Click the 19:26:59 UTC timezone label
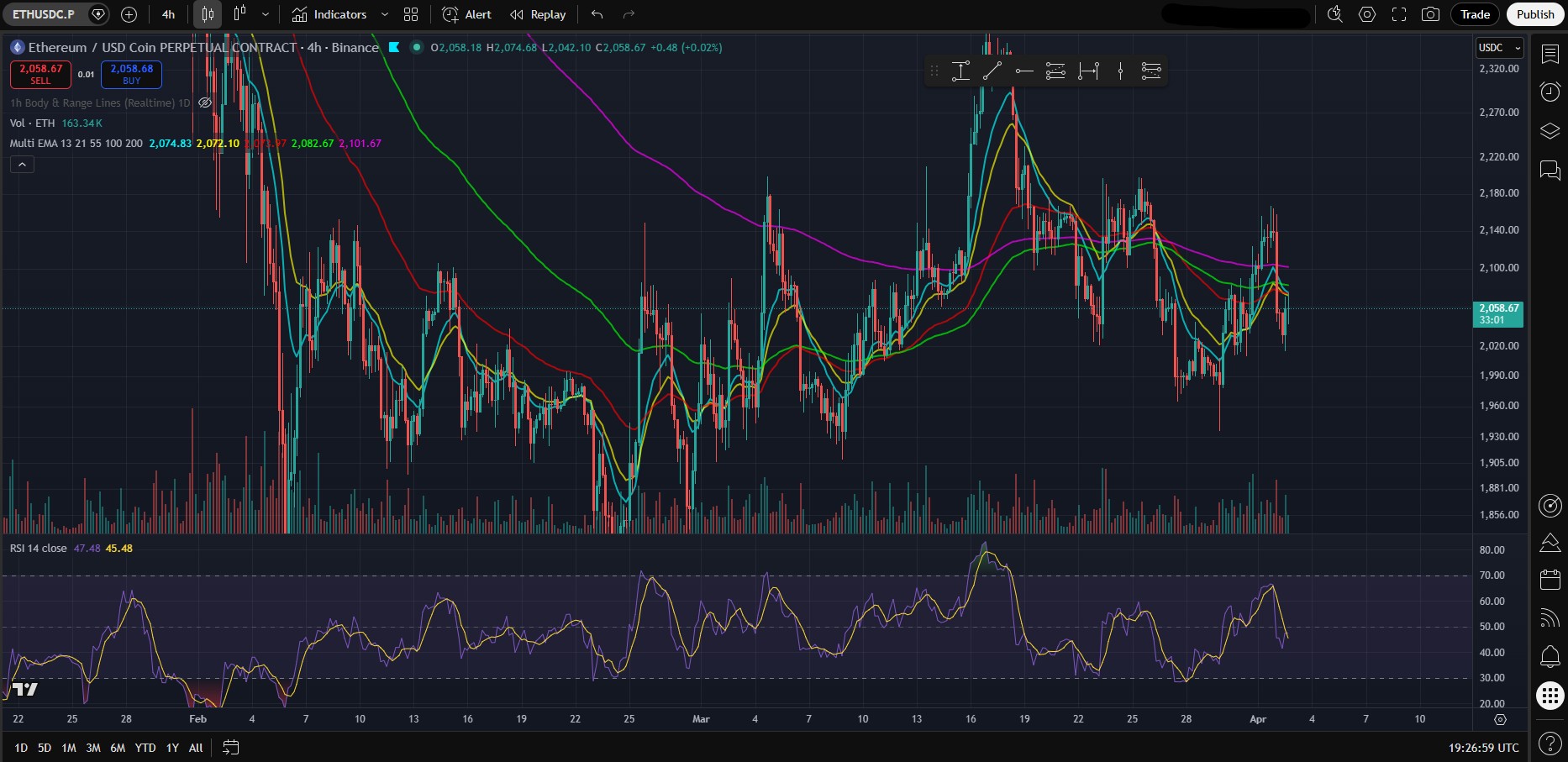Image resolution: width=1568 pixels, height=762 pixels. (1486, 748)
